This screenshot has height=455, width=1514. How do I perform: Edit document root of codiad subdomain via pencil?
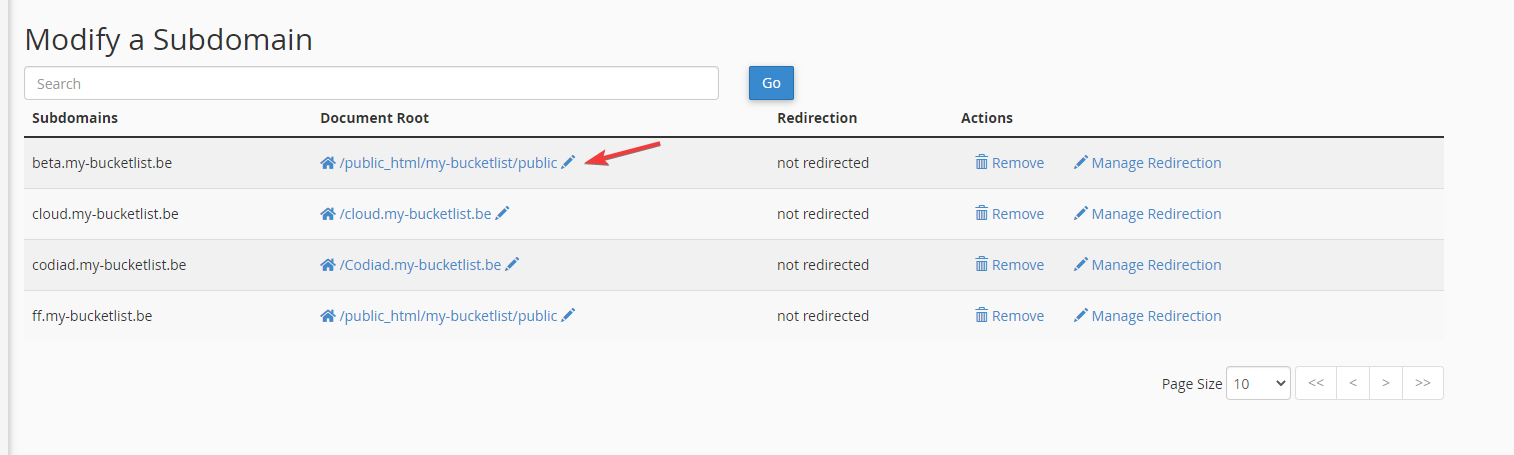512,265
